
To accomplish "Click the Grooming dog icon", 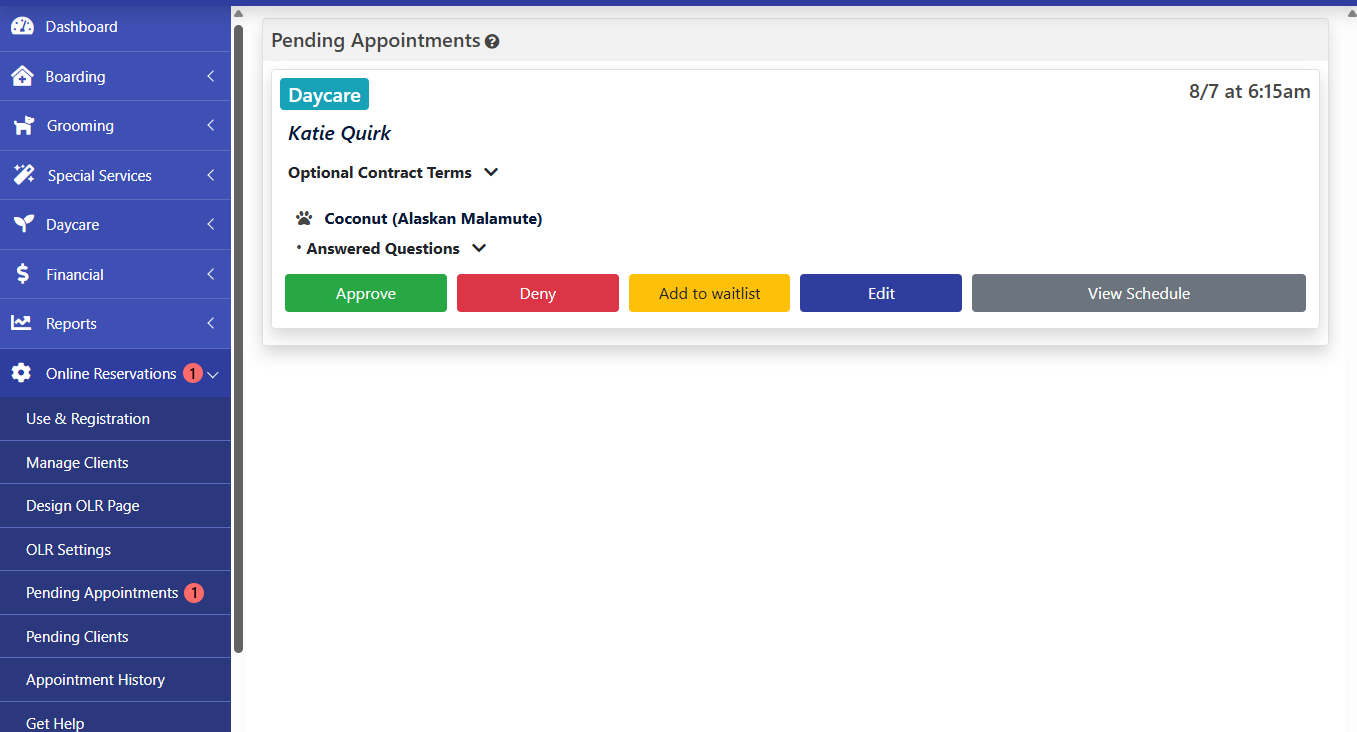I will 24,126.
